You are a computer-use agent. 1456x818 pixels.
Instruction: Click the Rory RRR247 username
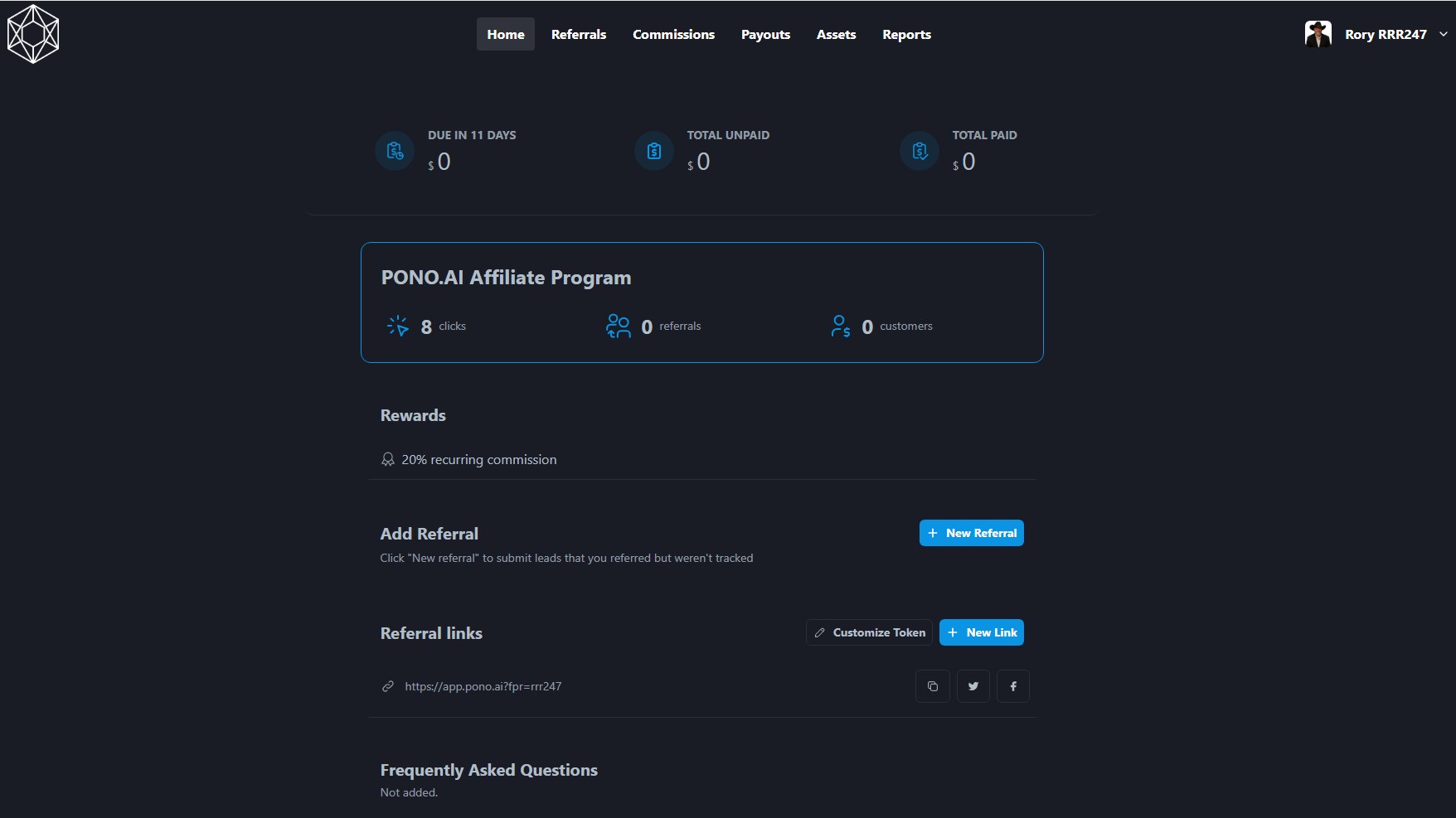1386,34
